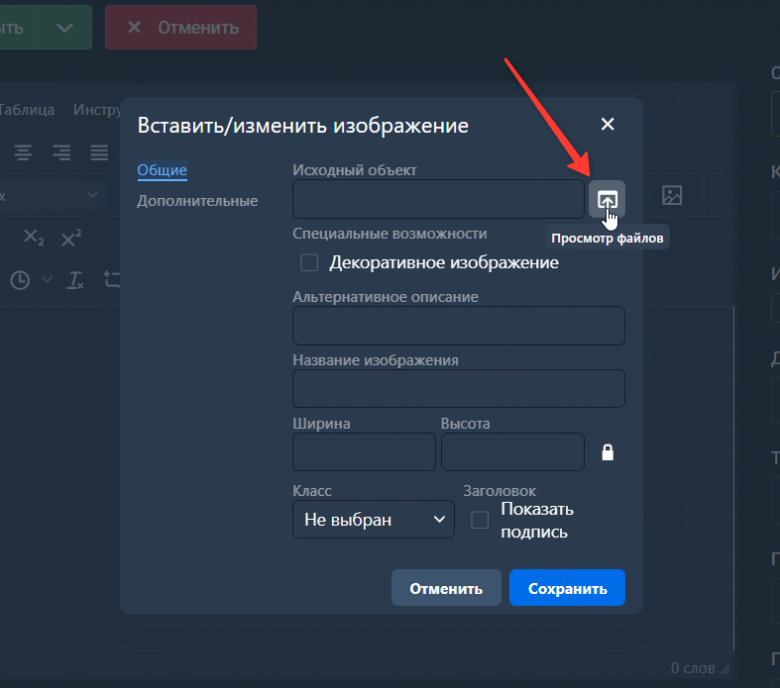Justify text in editor toolbar
The image size is (780, 688).
[99, 152]
